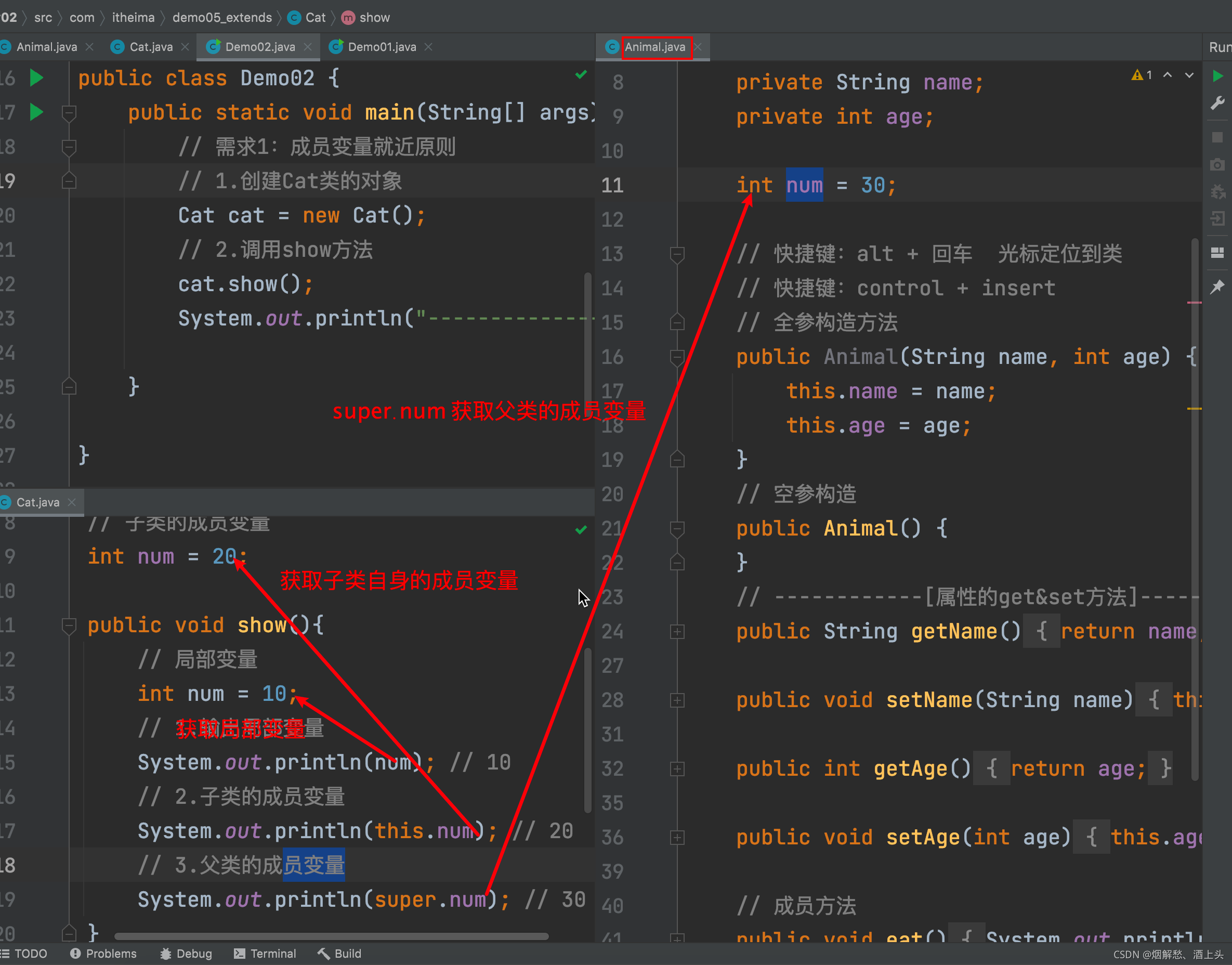Image resolution: width=1232 pixels, height=965 pixels.
Task: Rerun program in the Run tool window
Action: (1217, 76)
